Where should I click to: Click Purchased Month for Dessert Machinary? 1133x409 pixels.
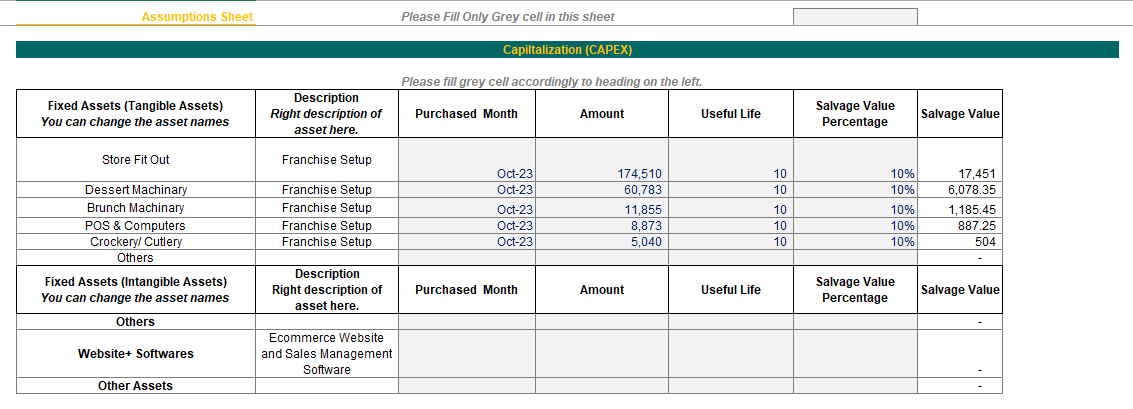[x=467, y=190]
